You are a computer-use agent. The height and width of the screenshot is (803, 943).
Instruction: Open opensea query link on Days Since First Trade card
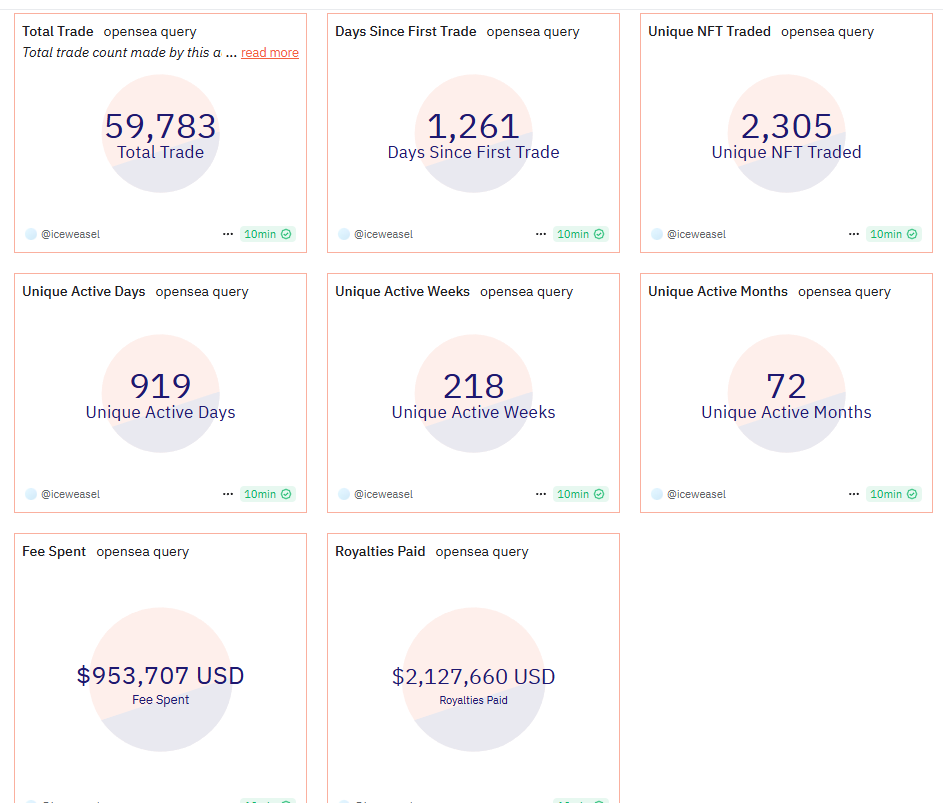pos(533,32)
